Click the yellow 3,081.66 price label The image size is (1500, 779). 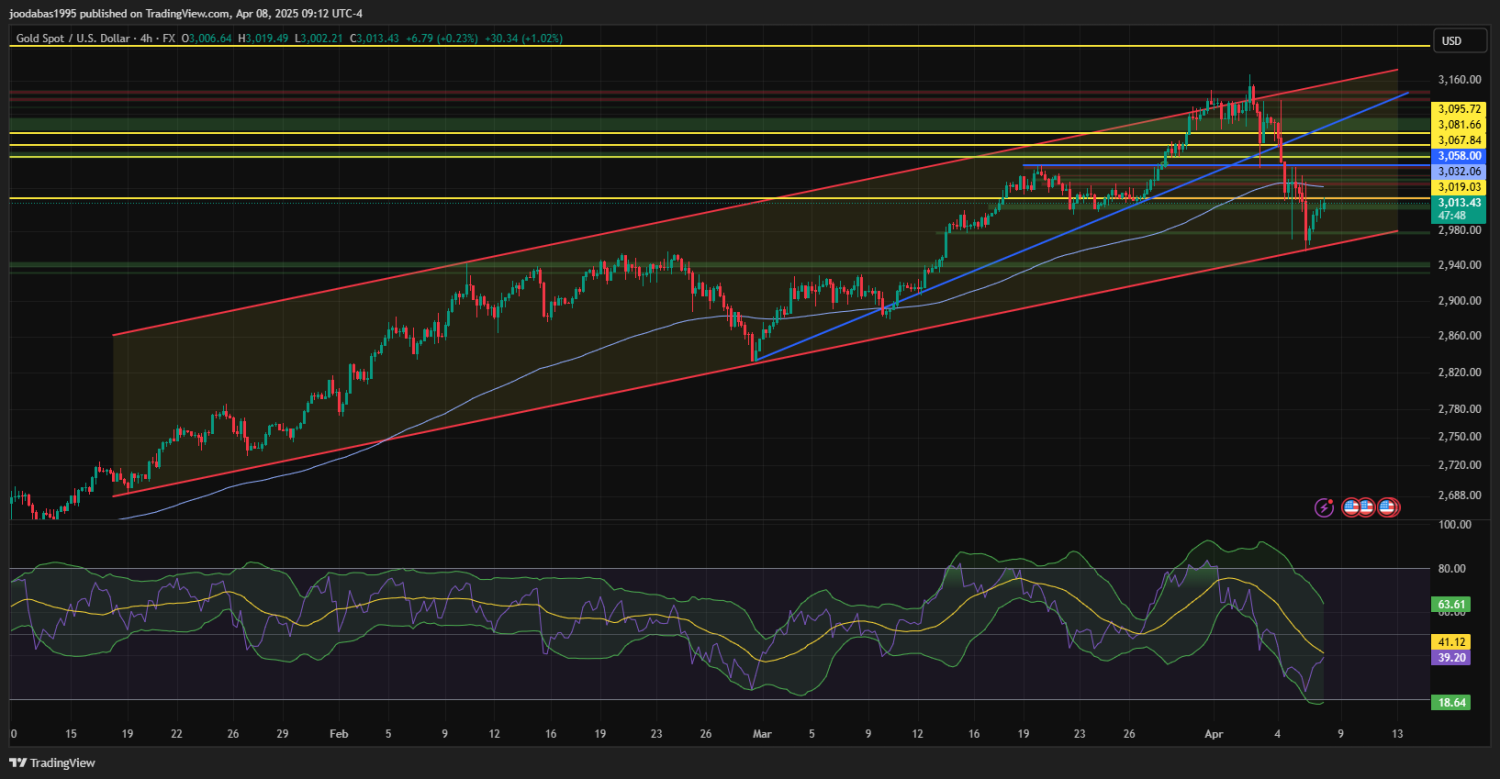tap(1458, 124)
